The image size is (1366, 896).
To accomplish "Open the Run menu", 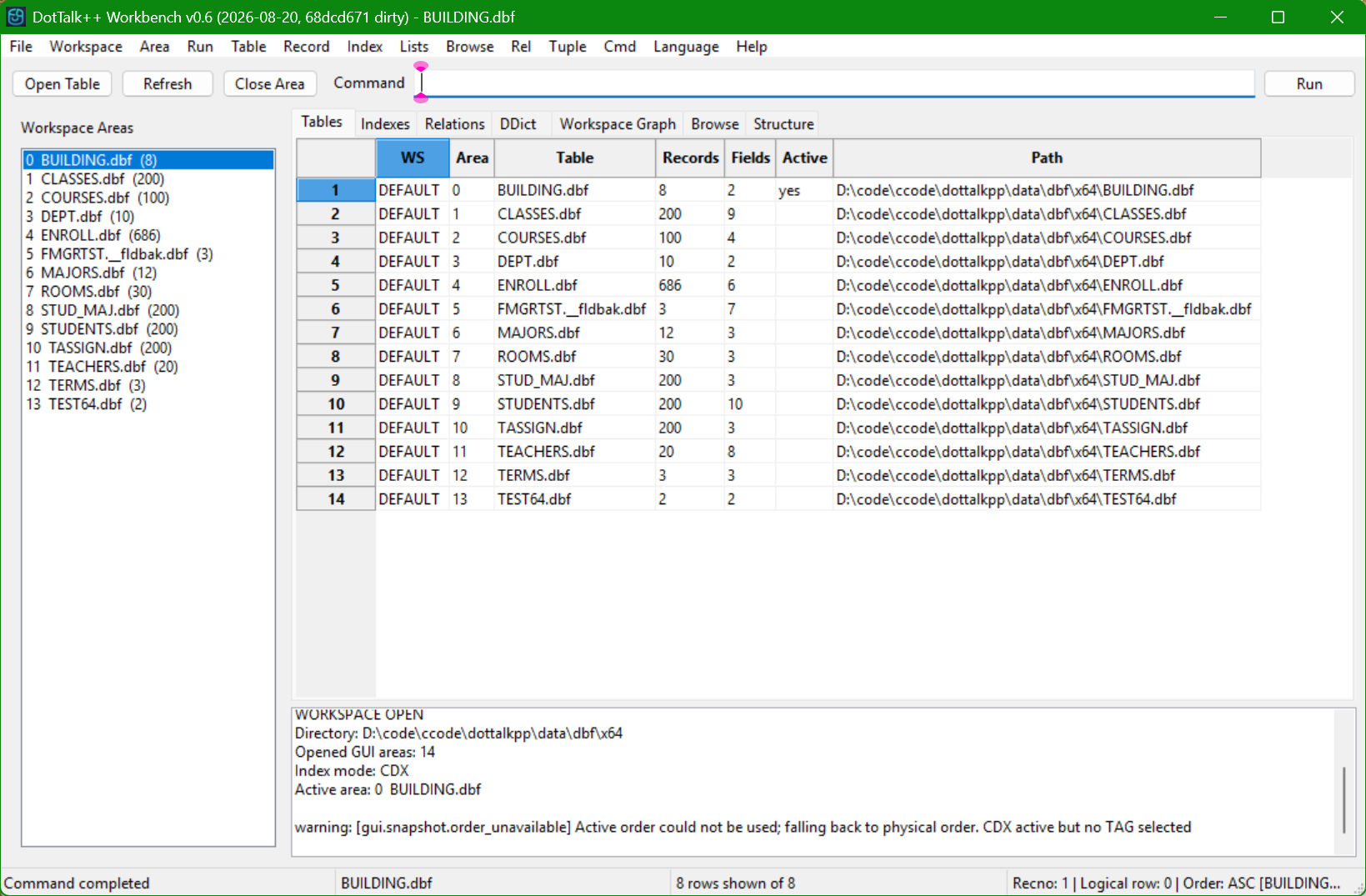I will [x=200, y=47].
